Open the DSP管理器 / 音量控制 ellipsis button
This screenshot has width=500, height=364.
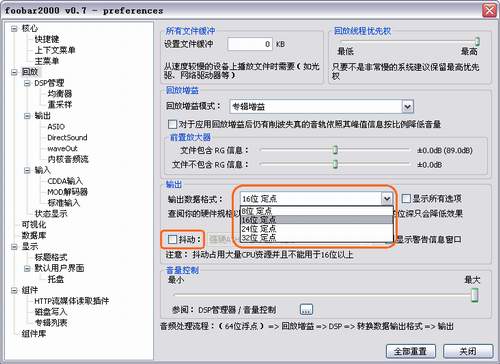tap(306, 310)
